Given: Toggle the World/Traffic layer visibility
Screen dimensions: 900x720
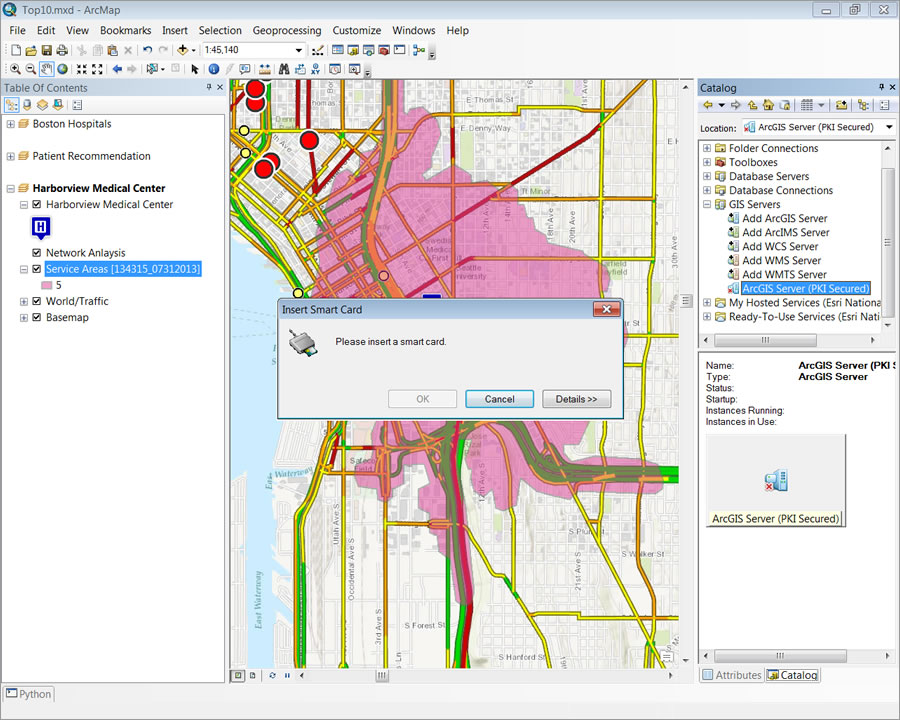Looking at the screenshot, I should (x=35, y=301).
